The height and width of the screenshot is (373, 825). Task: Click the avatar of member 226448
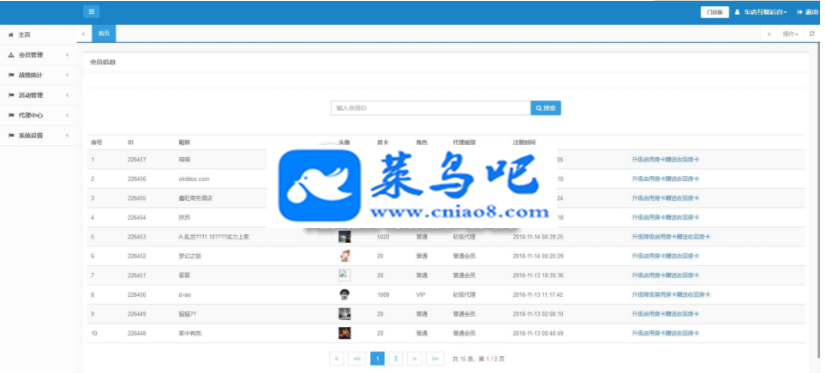point(345,333)
